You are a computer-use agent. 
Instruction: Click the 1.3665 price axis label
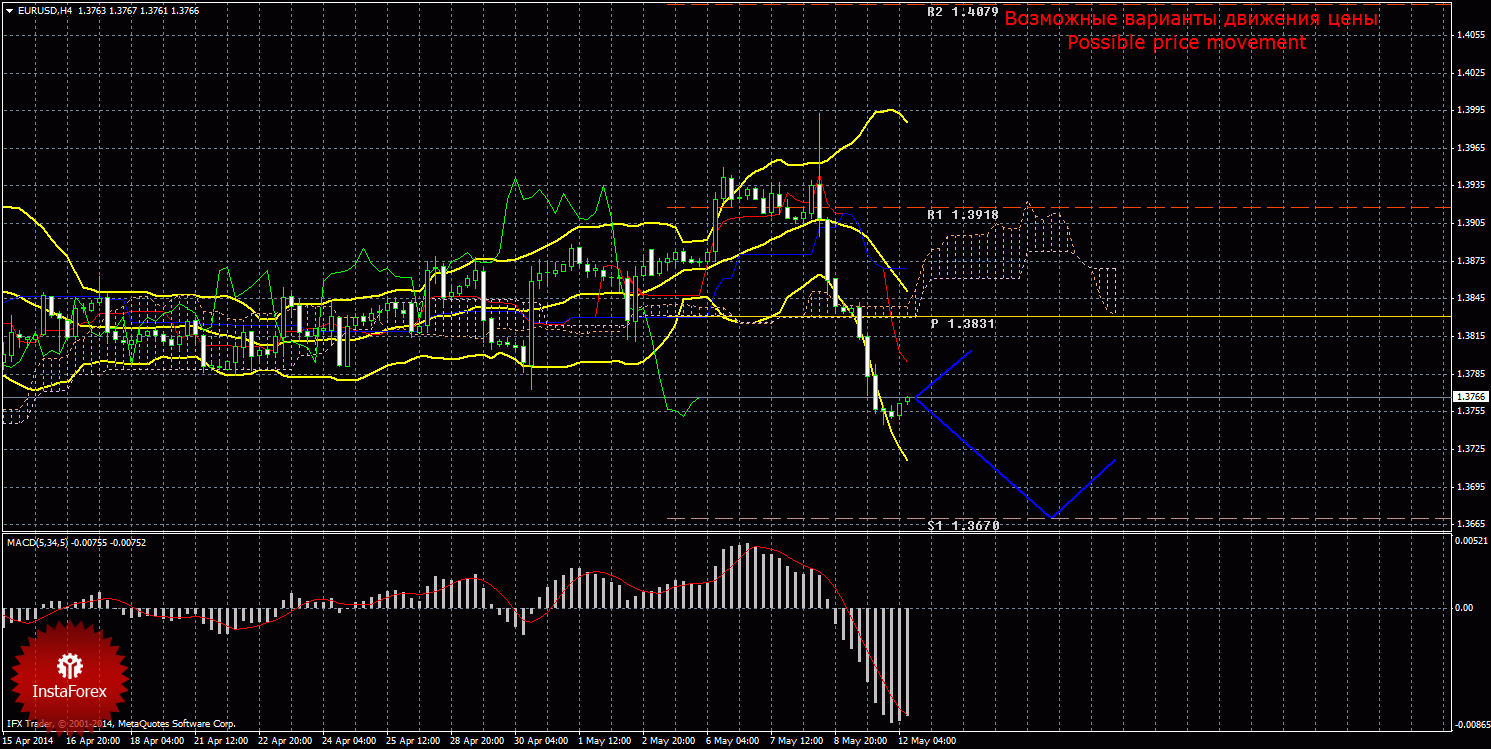tap(1469, 524)
